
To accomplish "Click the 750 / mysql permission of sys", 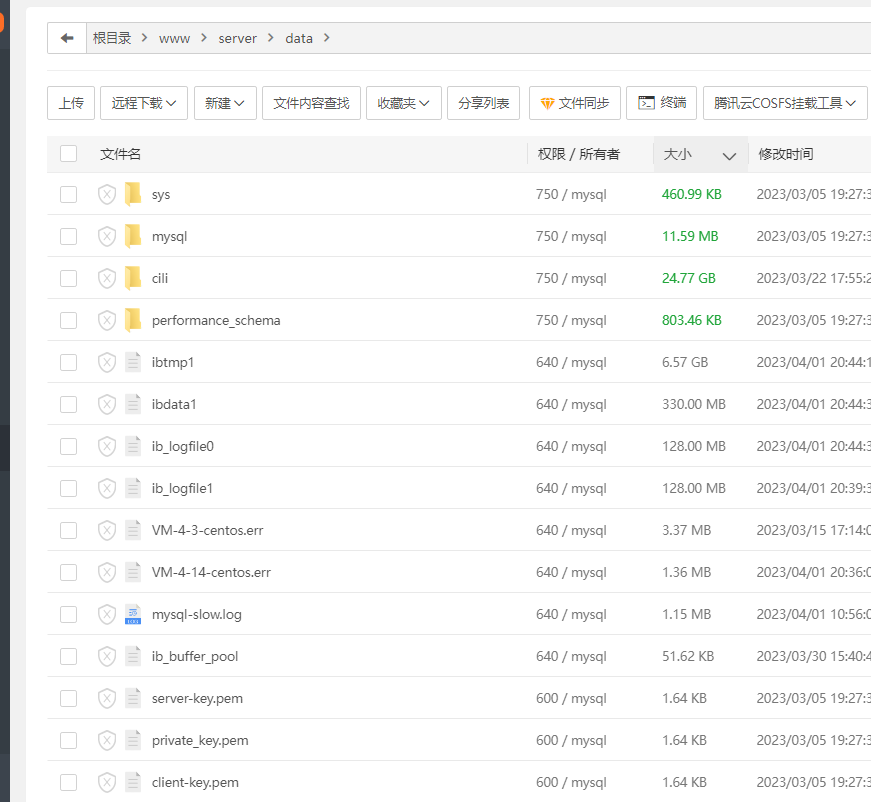I will [571, 194].
